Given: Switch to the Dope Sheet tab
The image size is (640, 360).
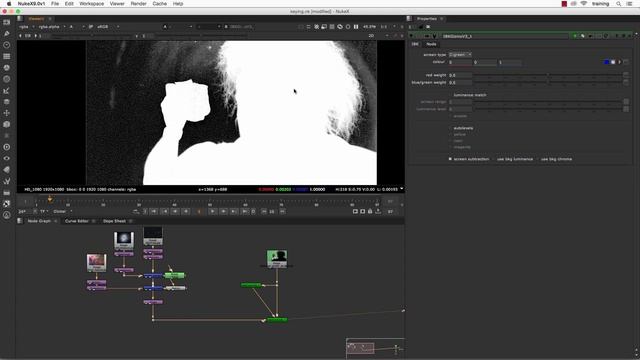Looking at the screenshot, I should coord(114,221).
